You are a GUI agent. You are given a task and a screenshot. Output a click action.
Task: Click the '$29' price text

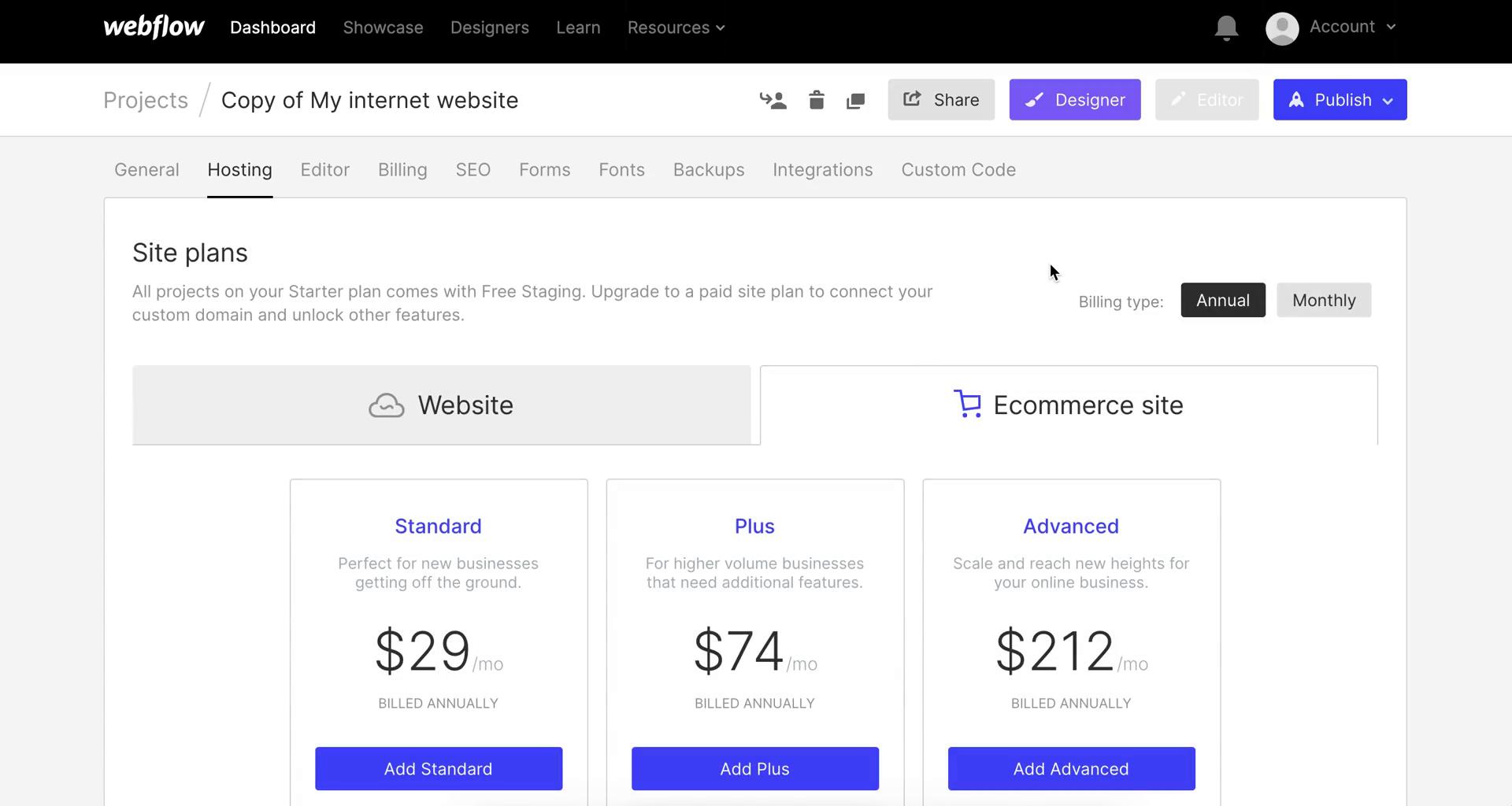(422, 651)
